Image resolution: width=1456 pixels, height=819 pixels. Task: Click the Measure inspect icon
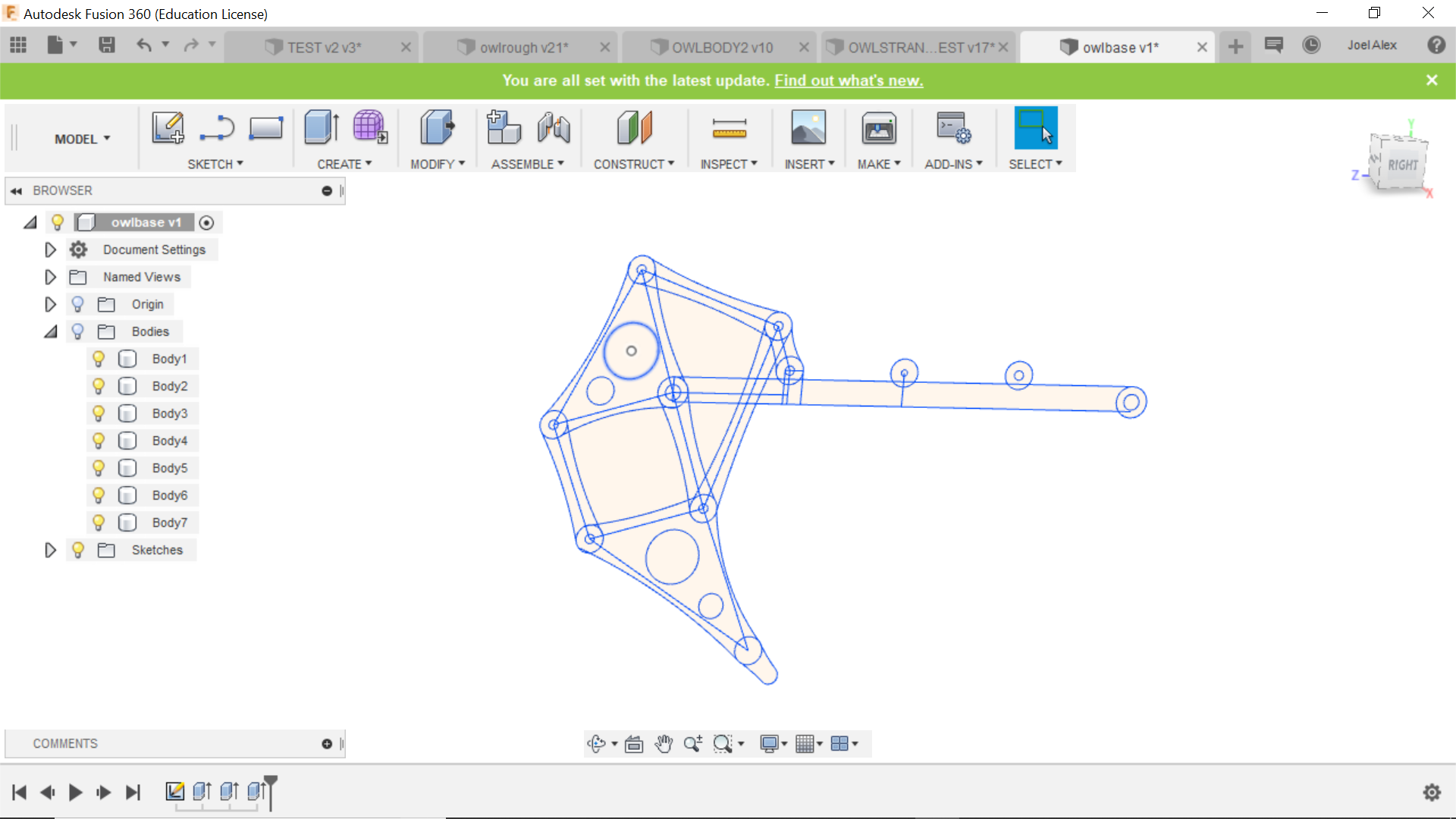coord(729,129)
